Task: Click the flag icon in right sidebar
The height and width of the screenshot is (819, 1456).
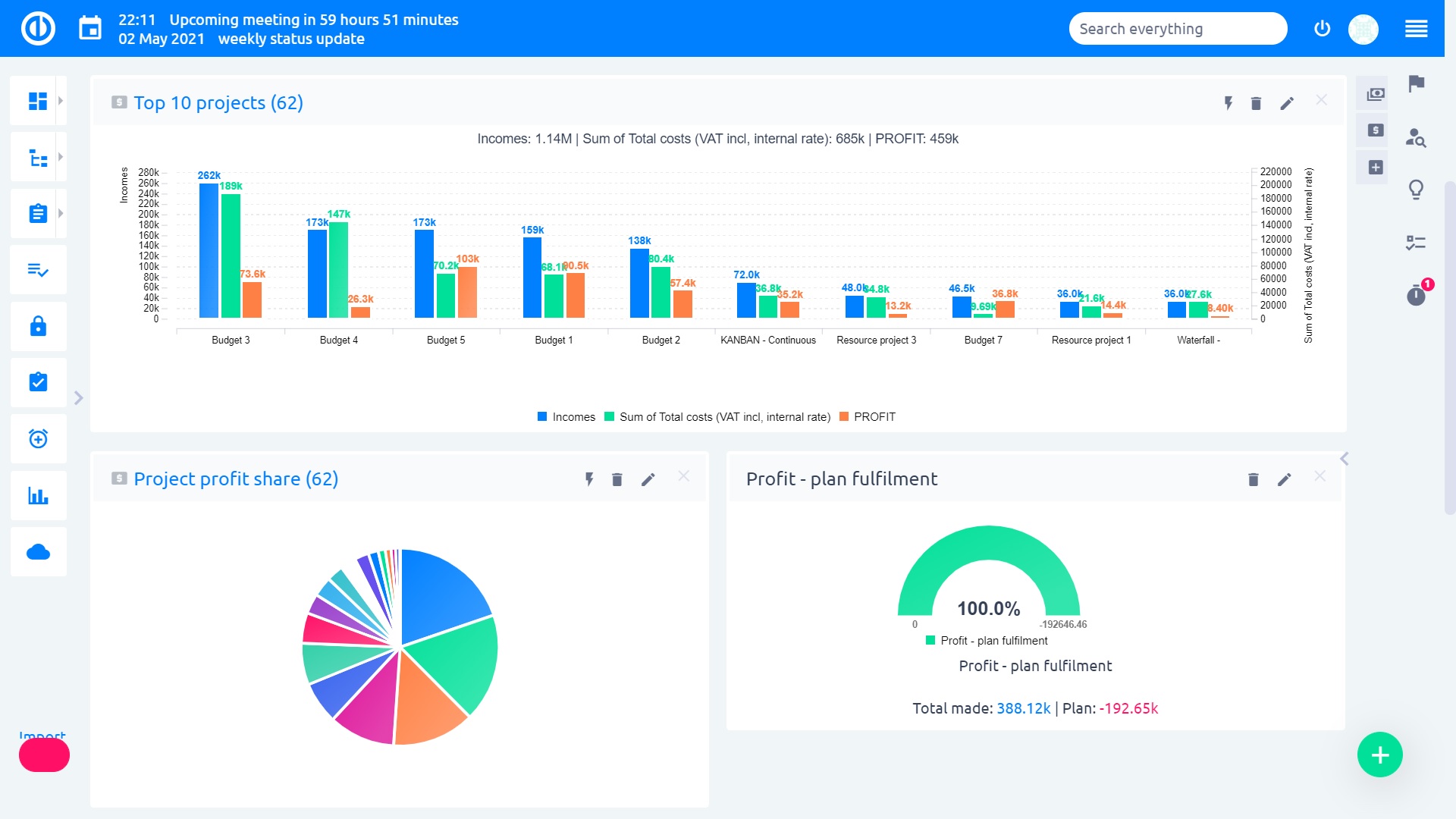Action: point(1416,83)
